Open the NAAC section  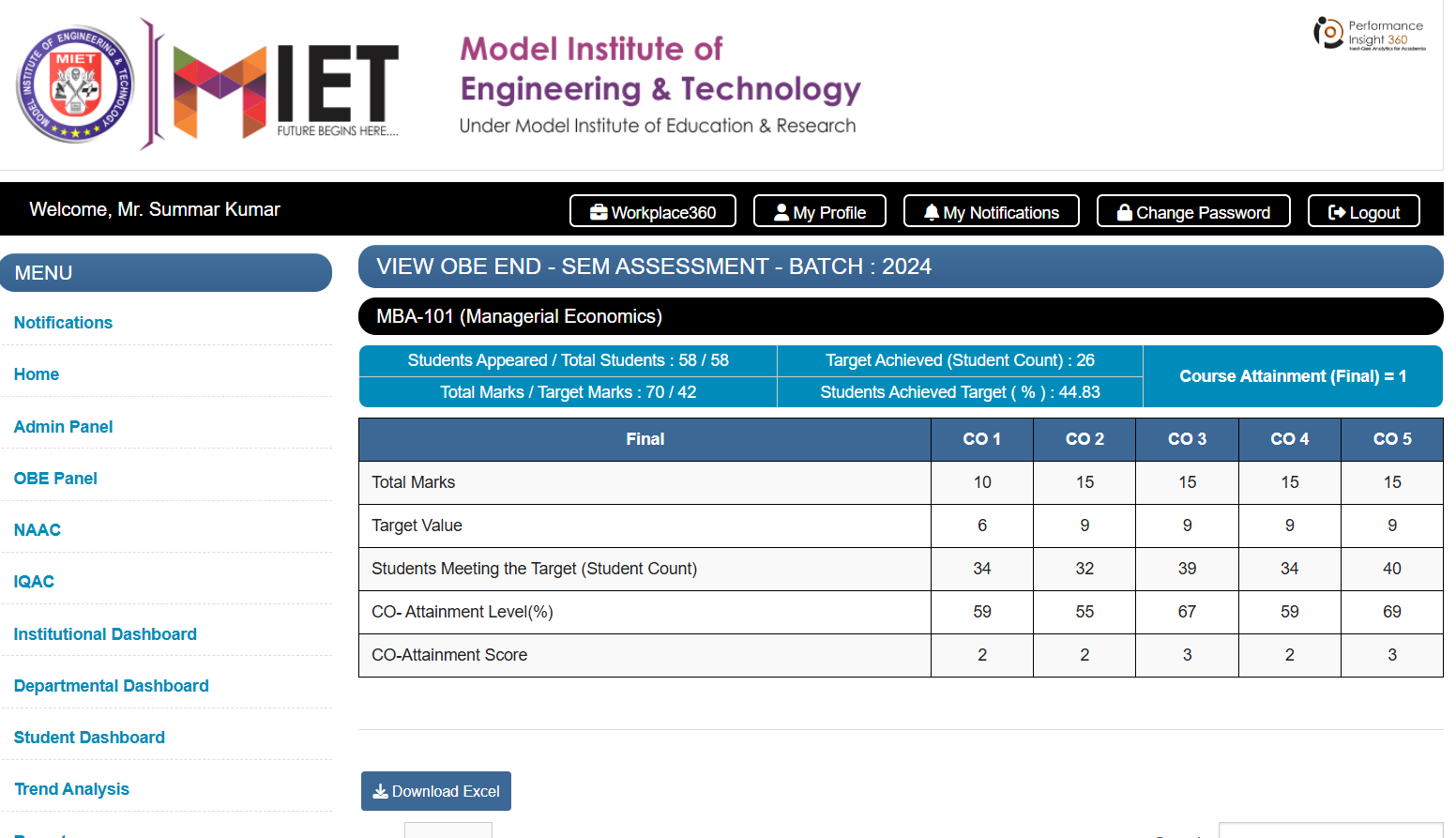38,529
